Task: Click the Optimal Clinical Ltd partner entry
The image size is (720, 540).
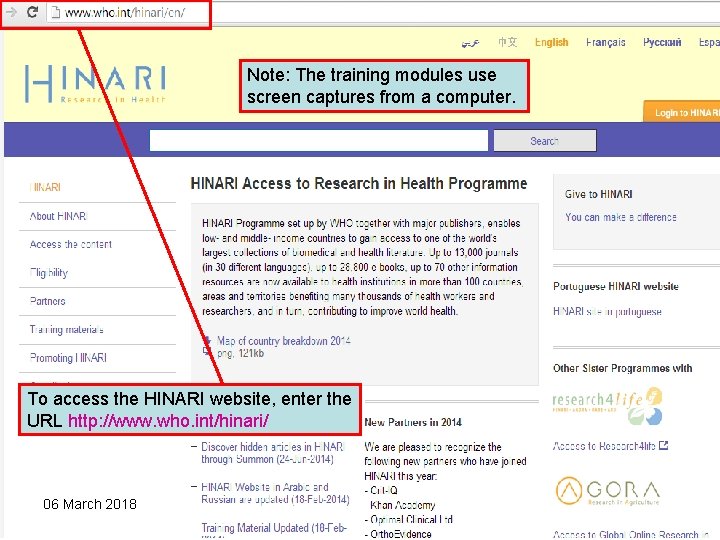Action: (x=409, y=519)
